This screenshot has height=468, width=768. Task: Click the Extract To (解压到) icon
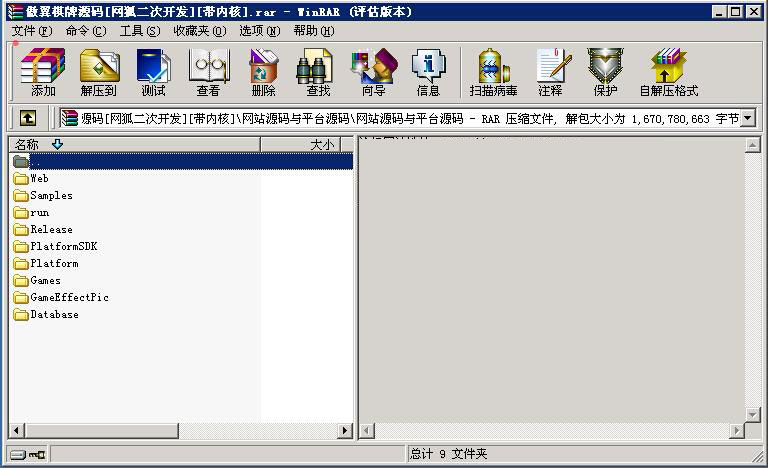click(x=98, y=72)
